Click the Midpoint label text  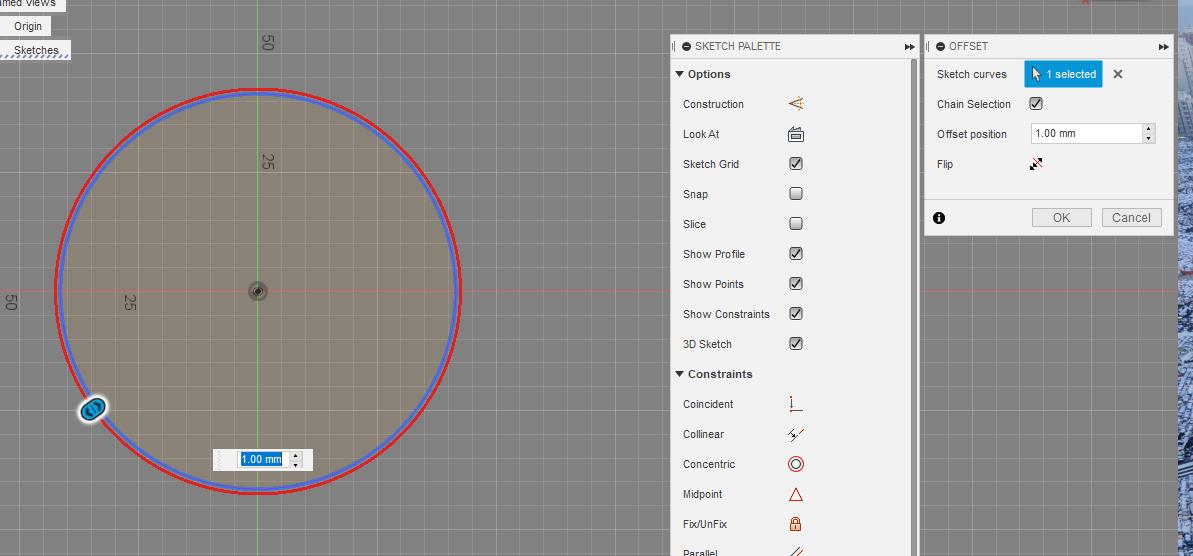(704, 494)
